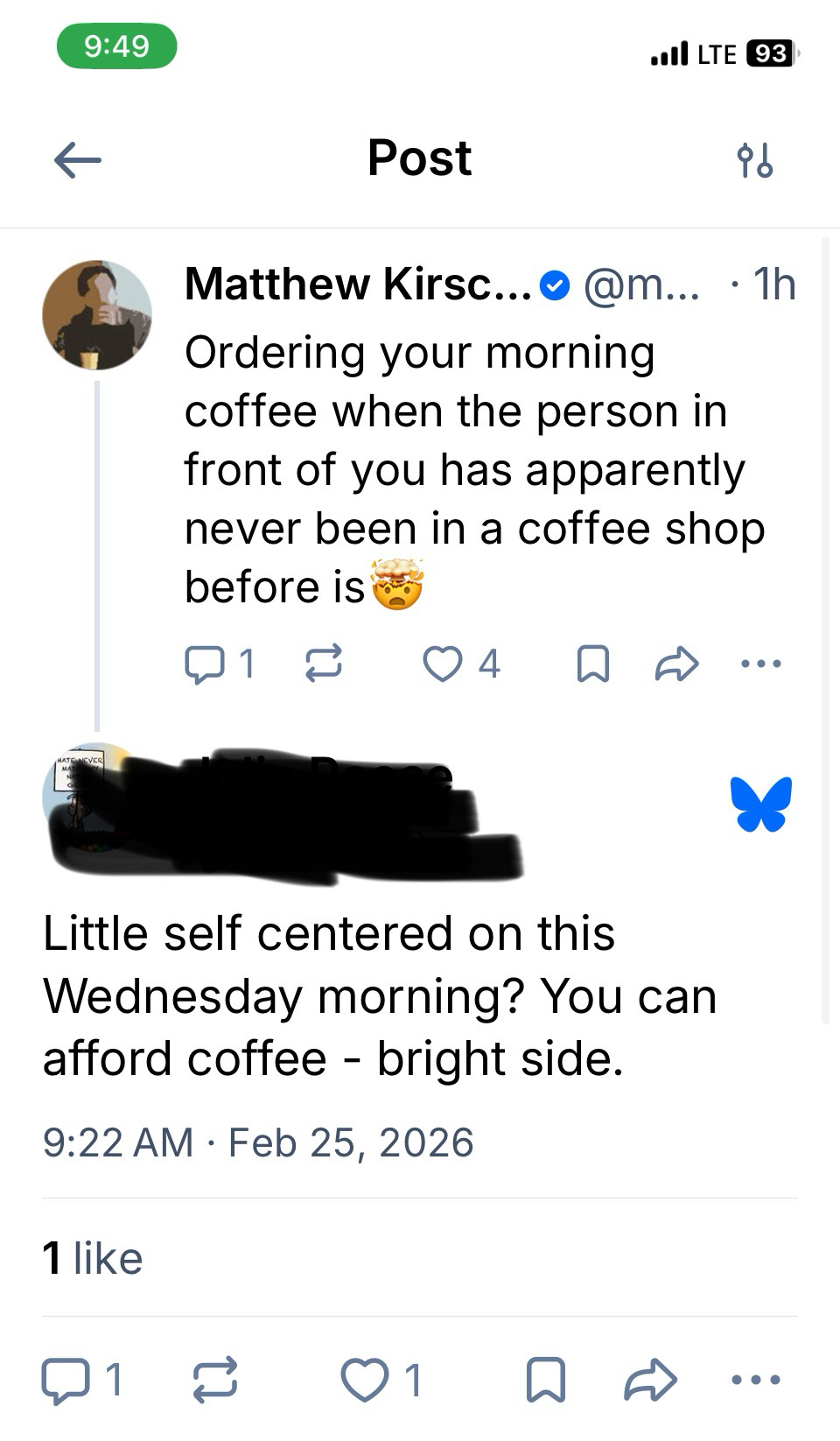
Task: Like Matthew's coffee post
Action: click(443, 664)
